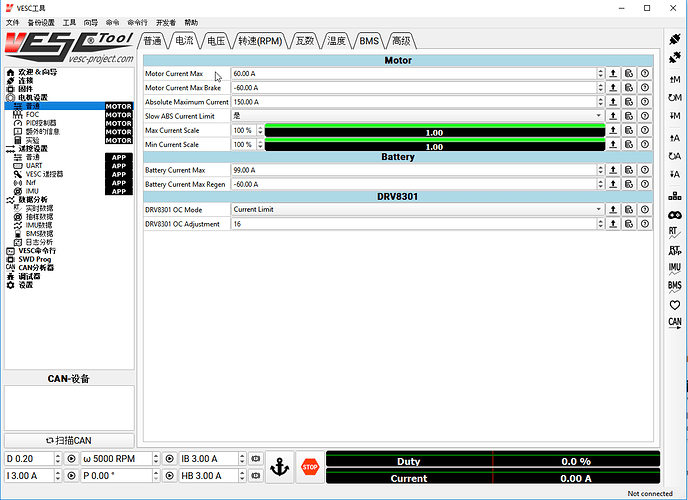Open the Slow ABS Current Limit dropdown
The width and height of the screenshot is (688, 500).
click(x=417, y=116)
